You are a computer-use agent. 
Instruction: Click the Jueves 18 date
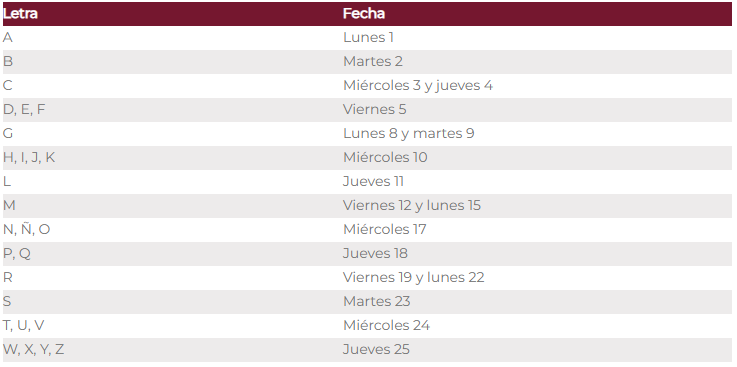click(x=375, y=253)
